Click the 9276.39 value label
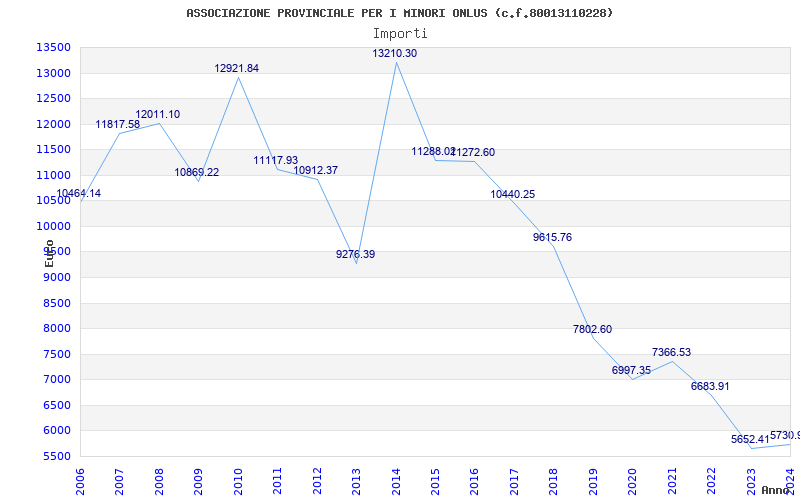This screenshot has width=800, height=500. tap(355, 254)
